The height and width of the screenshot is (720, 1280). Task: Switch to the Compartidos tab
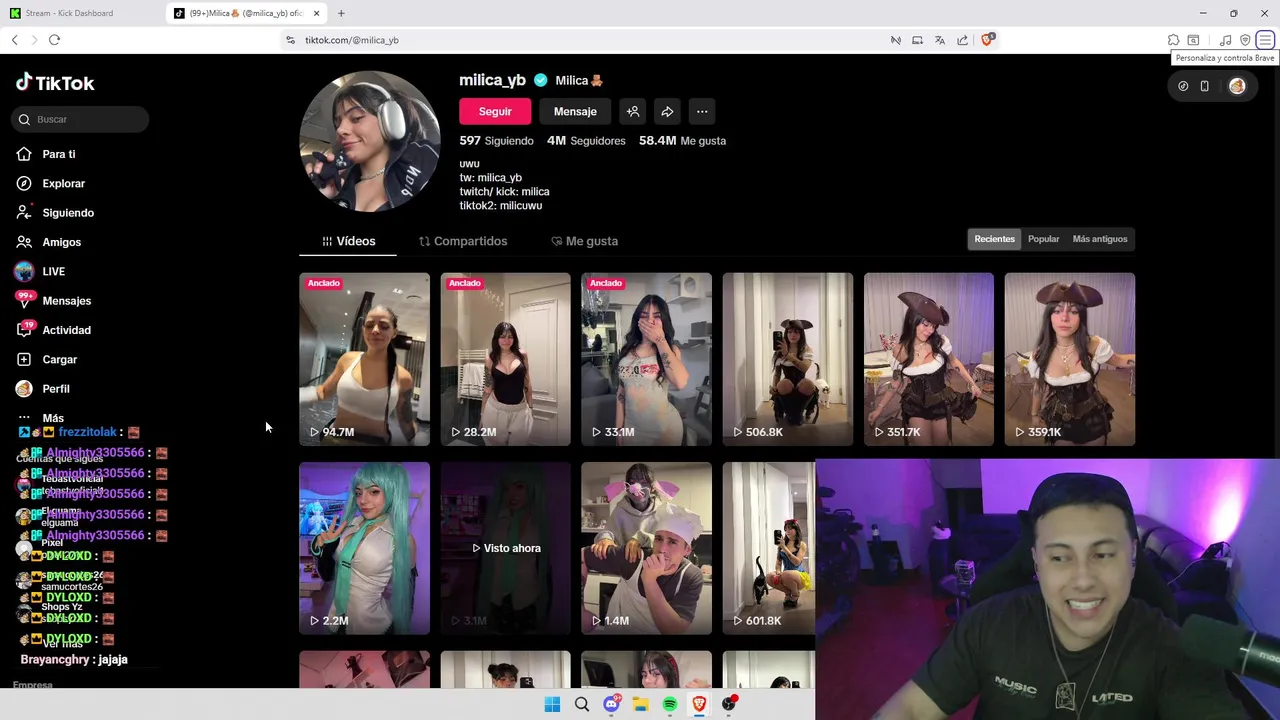(x=463, y=241)
